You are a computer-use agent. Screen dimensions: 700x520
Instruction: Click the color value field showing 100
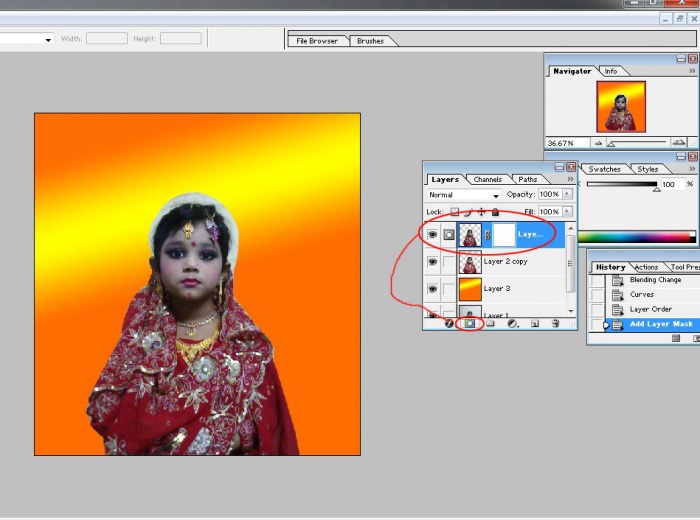coord(673,184)
